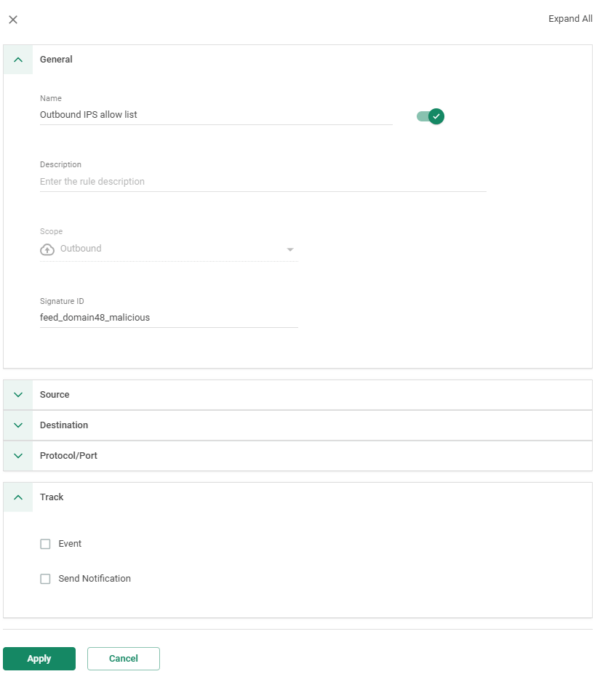Check the Send Notification checkbox
This screenshot has height=698, width=600.
45,579
